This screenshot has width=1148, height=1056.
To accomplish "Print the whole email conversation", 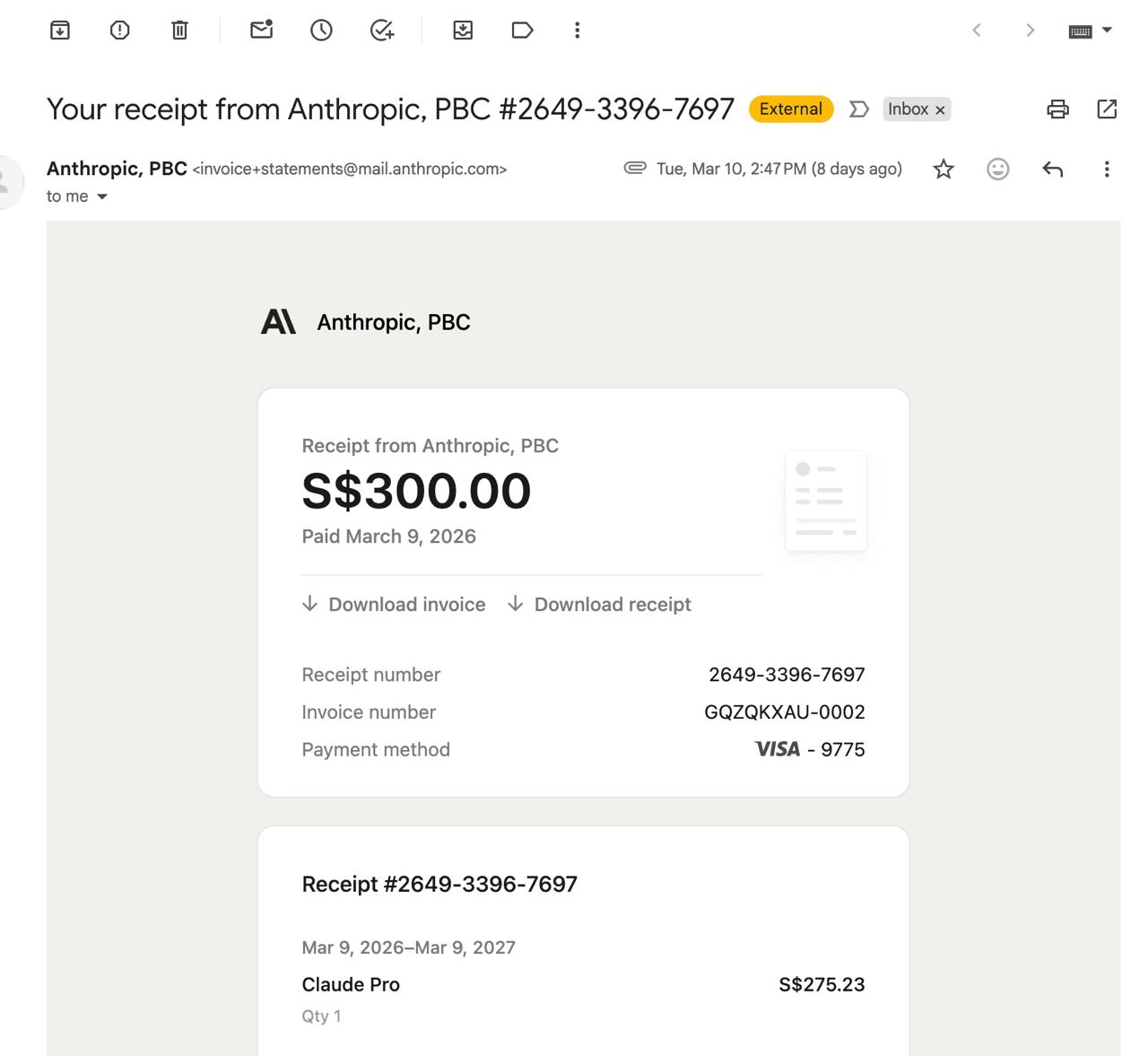I will click(1058, 109).
